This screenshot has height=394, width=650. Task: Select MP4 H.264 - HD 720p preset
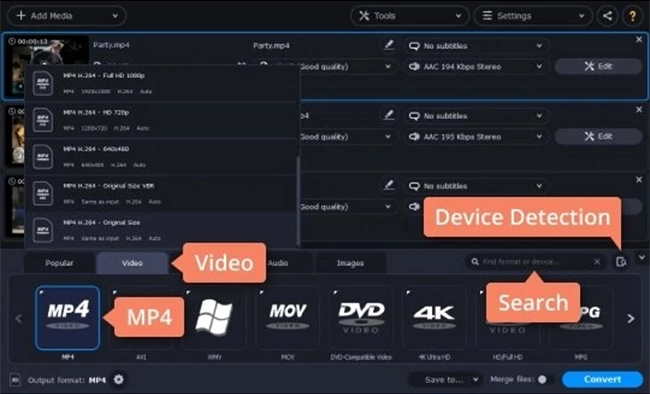[x=161, y=120]
